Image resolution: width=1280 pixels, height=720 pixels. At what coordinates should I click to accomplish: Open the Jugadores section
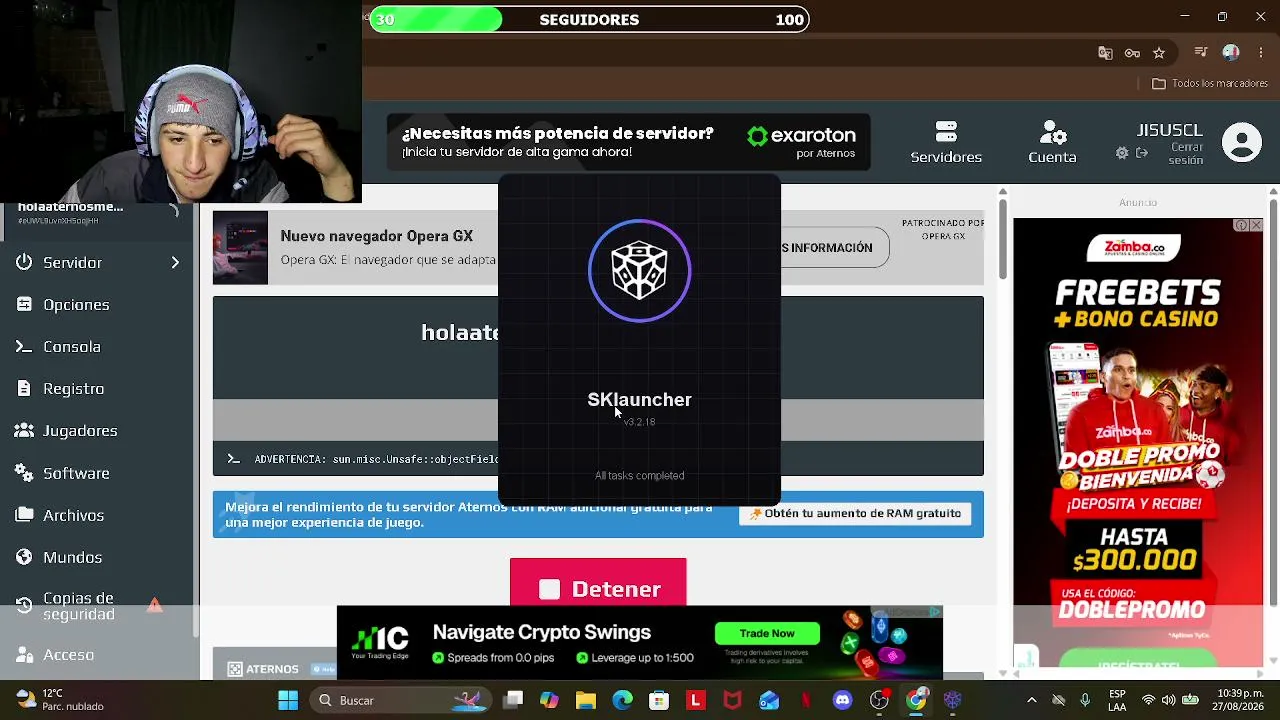pyautogui.click(x=80, y=430)
